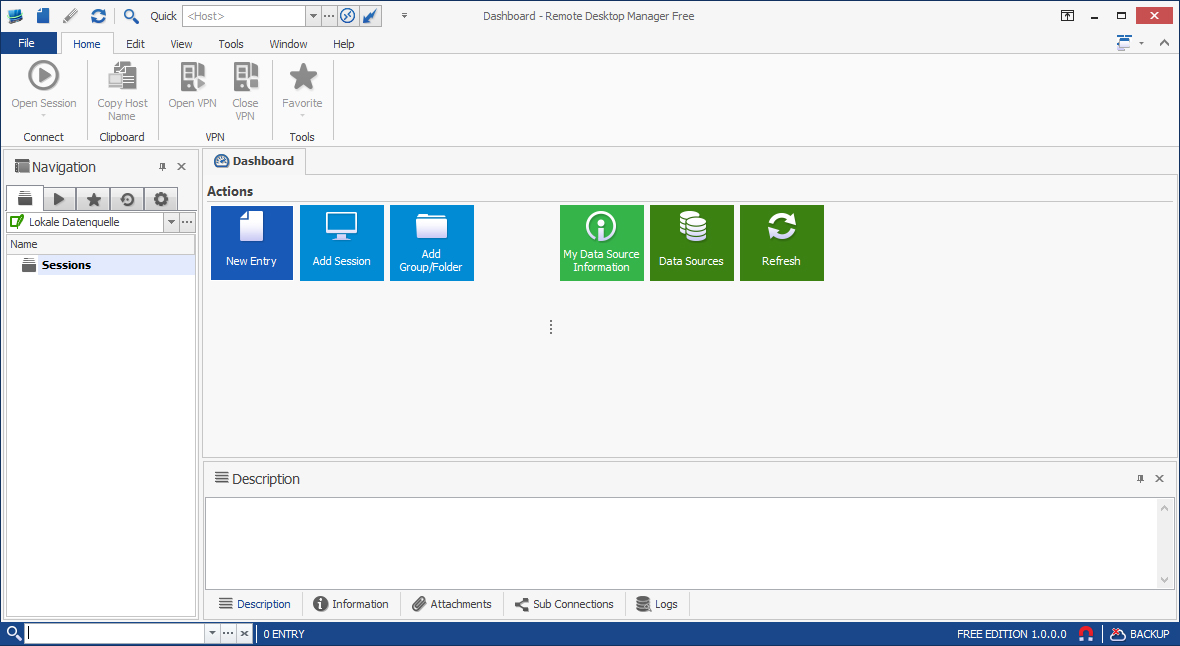Open My Data Source Information tile
This screenshot has height=646, width=1180.
click(x=601, y=243)
